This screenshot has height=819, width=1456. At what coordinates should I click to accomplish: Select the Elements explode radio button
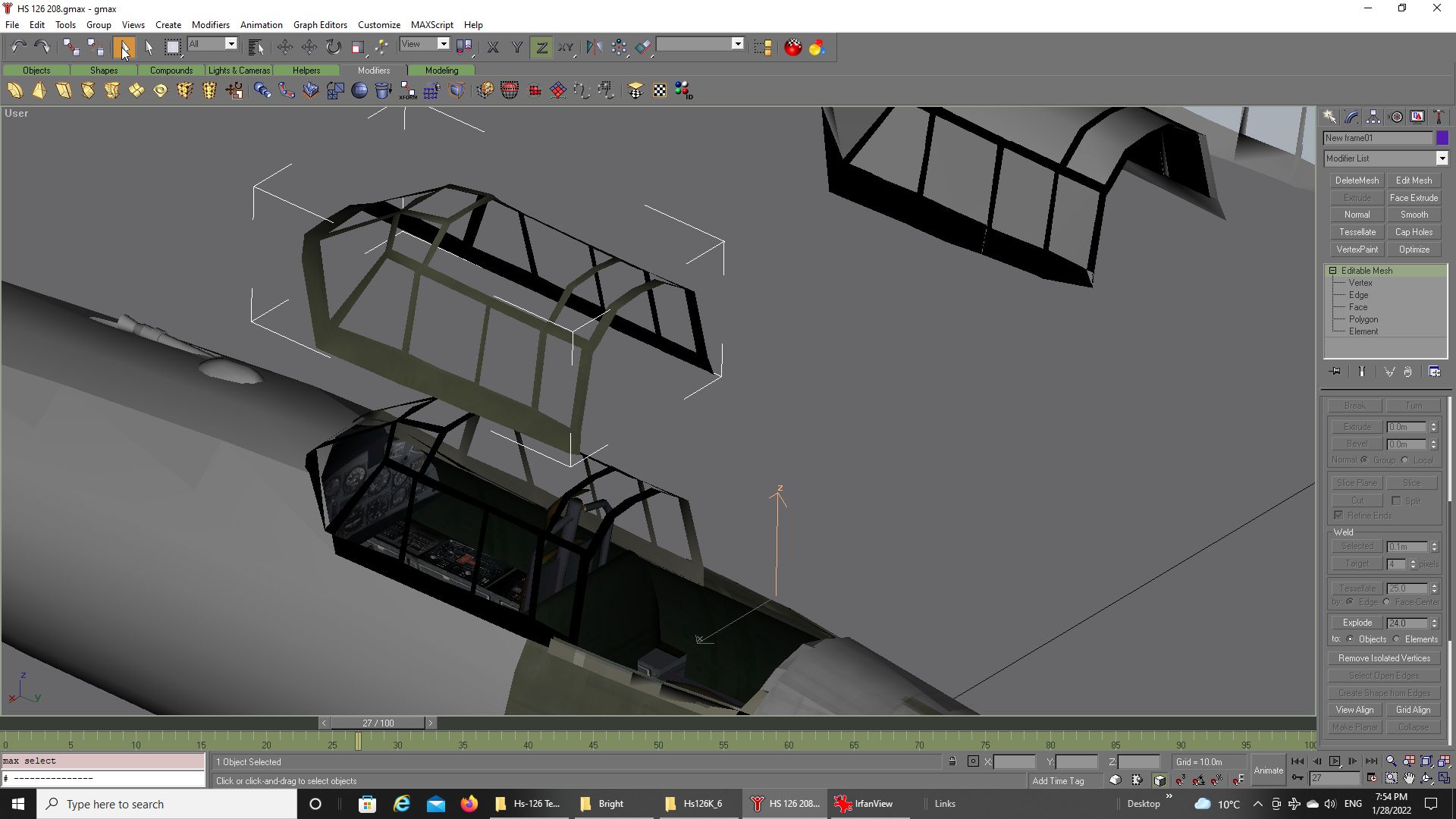coord(1397,639)
